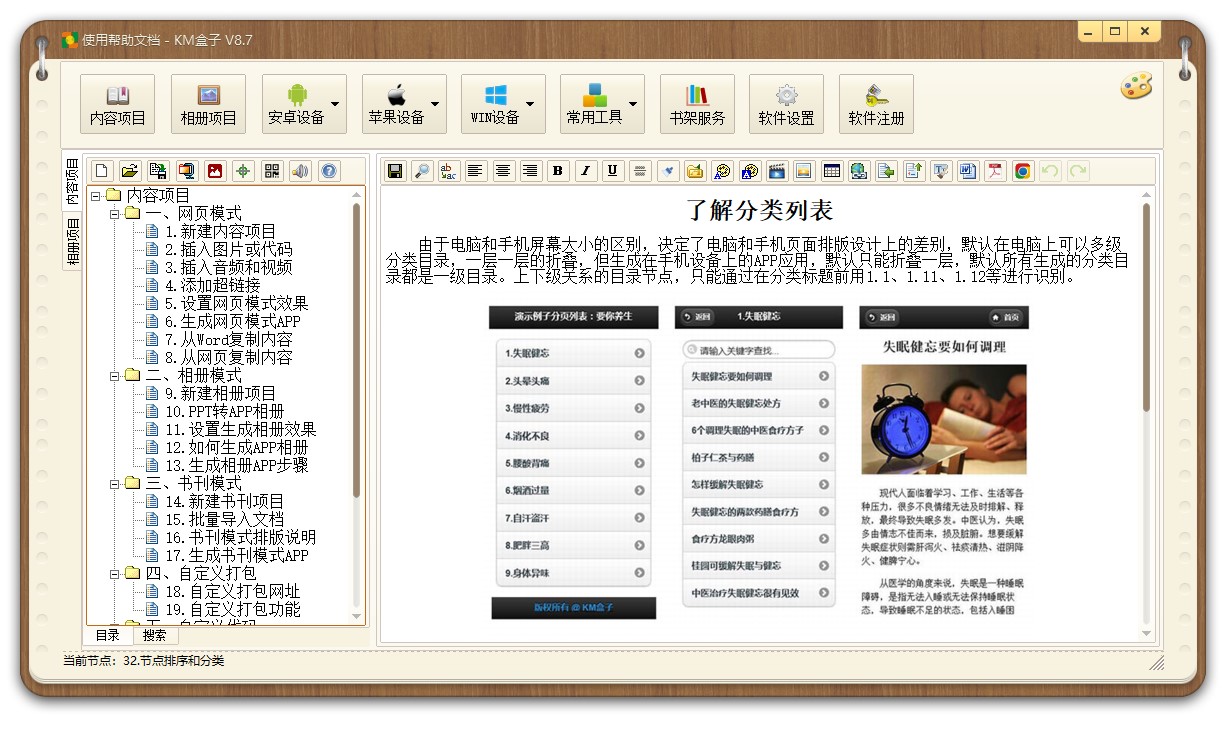Click the landscape picture icon in editor toolbar
The width and height of the screenshot is (1224, 730).
click(x=803, y=171)
